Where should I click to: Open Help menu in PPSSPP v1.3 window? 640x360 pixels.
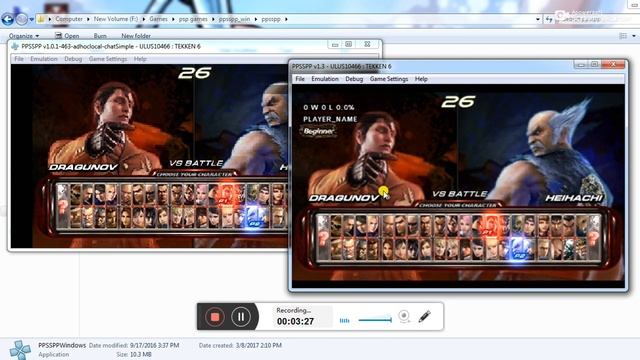(x=421, y=79)
